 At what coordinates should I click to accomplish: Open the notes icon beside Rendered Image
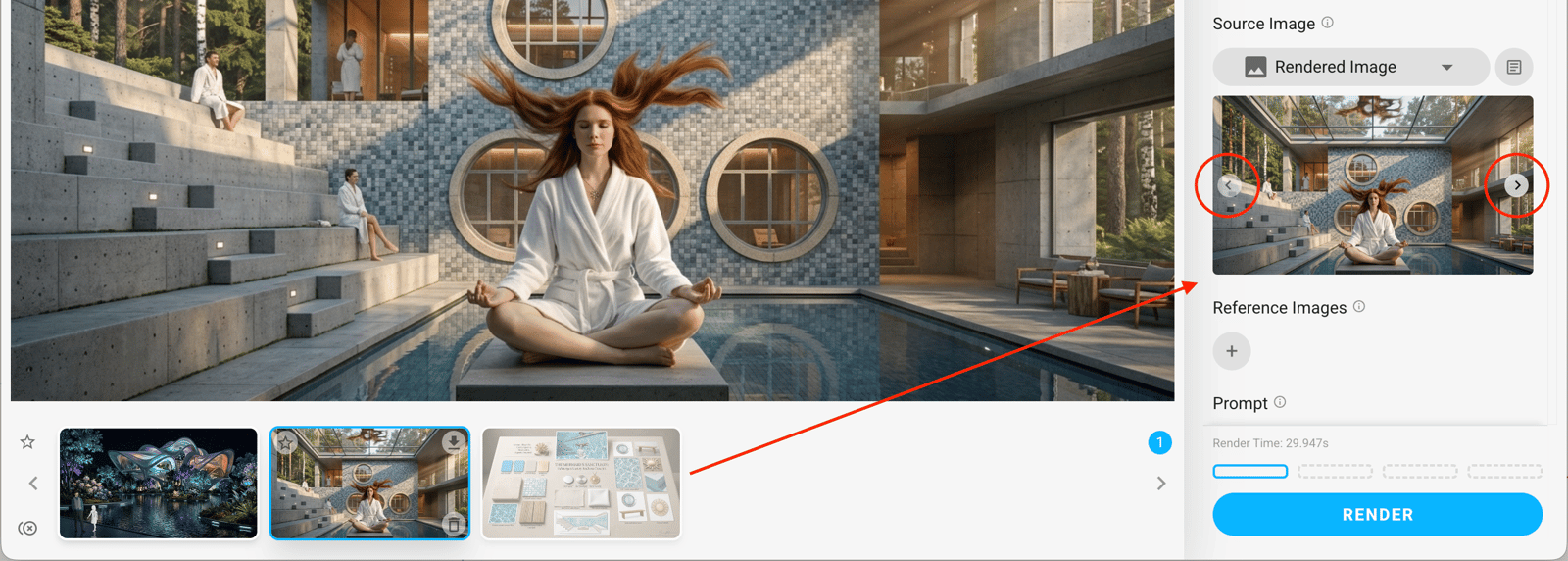pos(1514,67)
